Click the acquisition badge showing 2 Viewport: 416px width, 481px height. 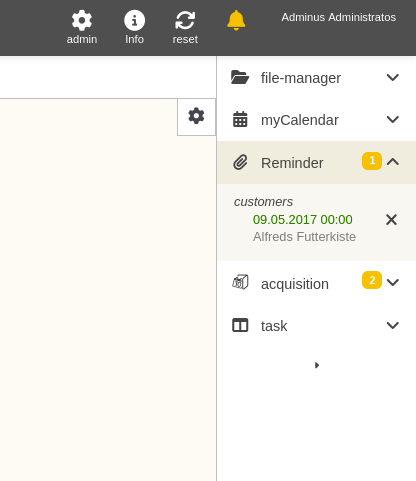point(372,280)
